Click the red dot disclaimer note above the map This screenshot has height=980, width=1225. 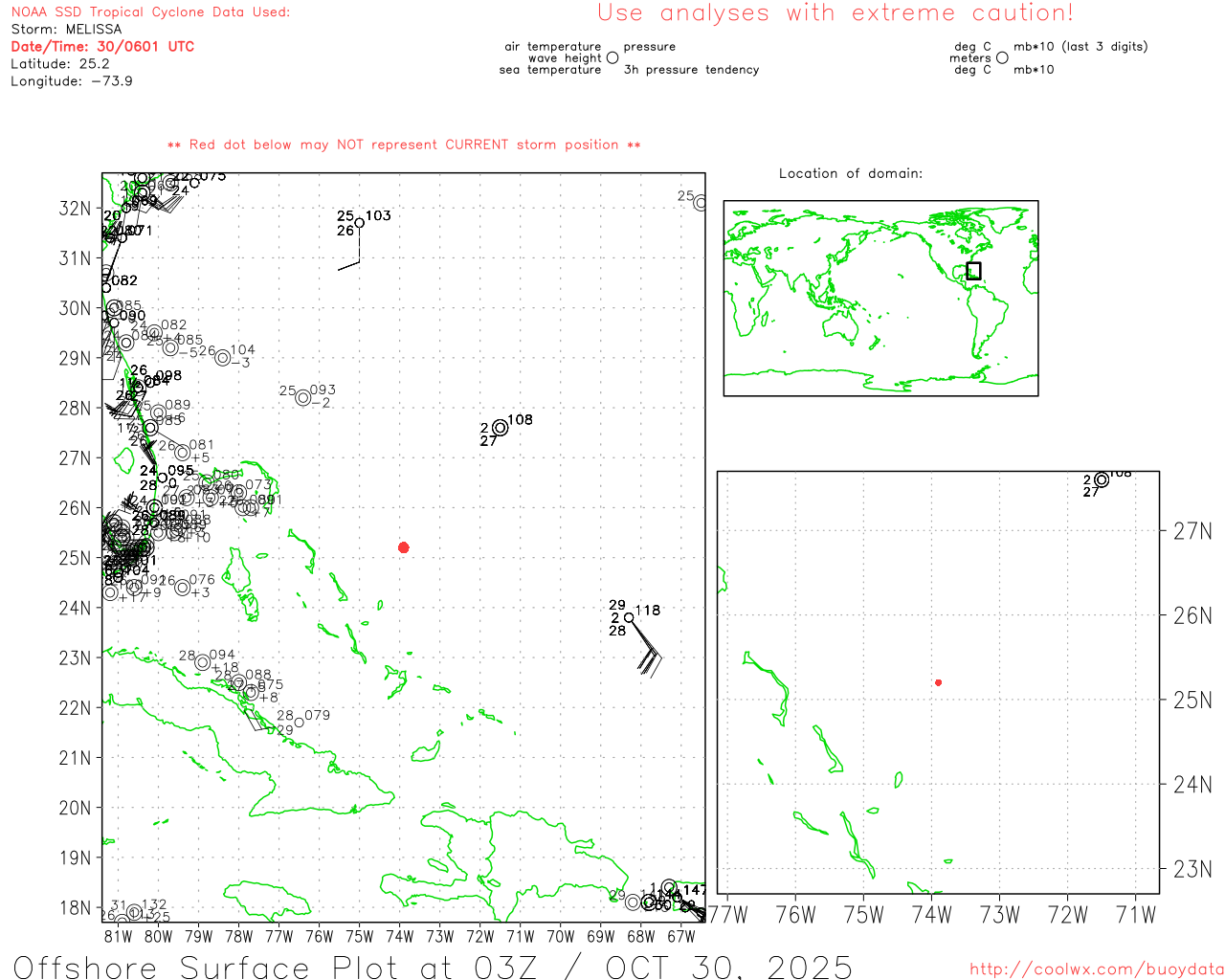coord(404,145)
